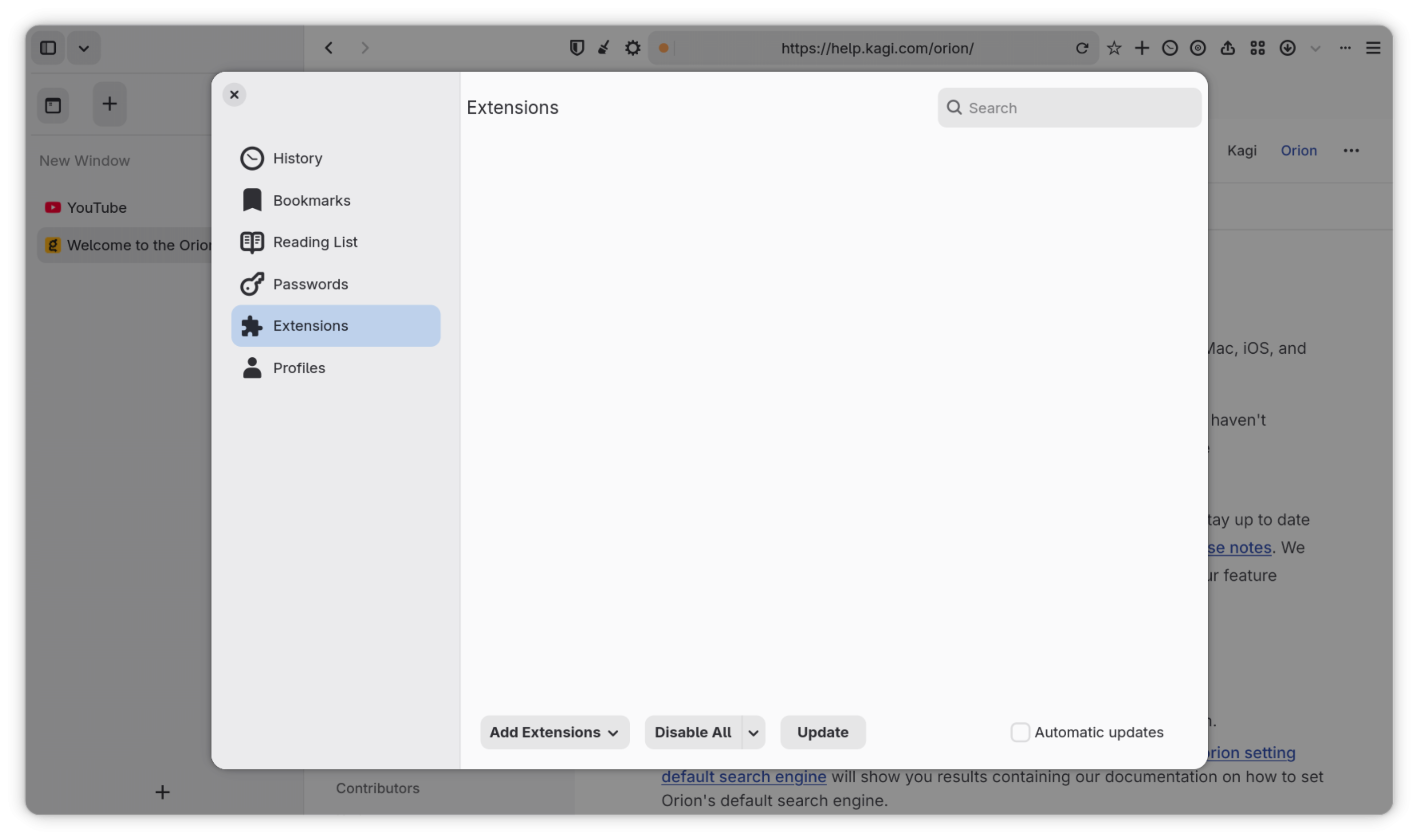Open History in the dialog sidebar
The height and width of the screenshot is (840, 1418).
[336, 158]
